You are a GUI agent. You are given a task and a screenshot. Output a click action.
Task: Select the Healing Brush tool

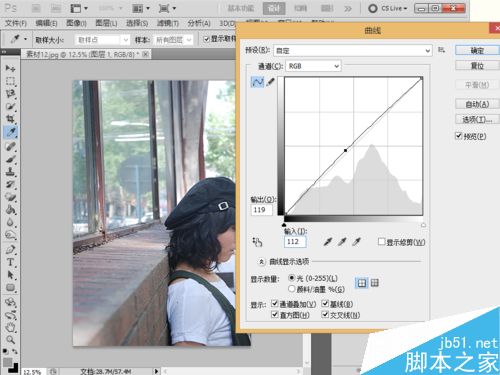(x=11, y=146)
